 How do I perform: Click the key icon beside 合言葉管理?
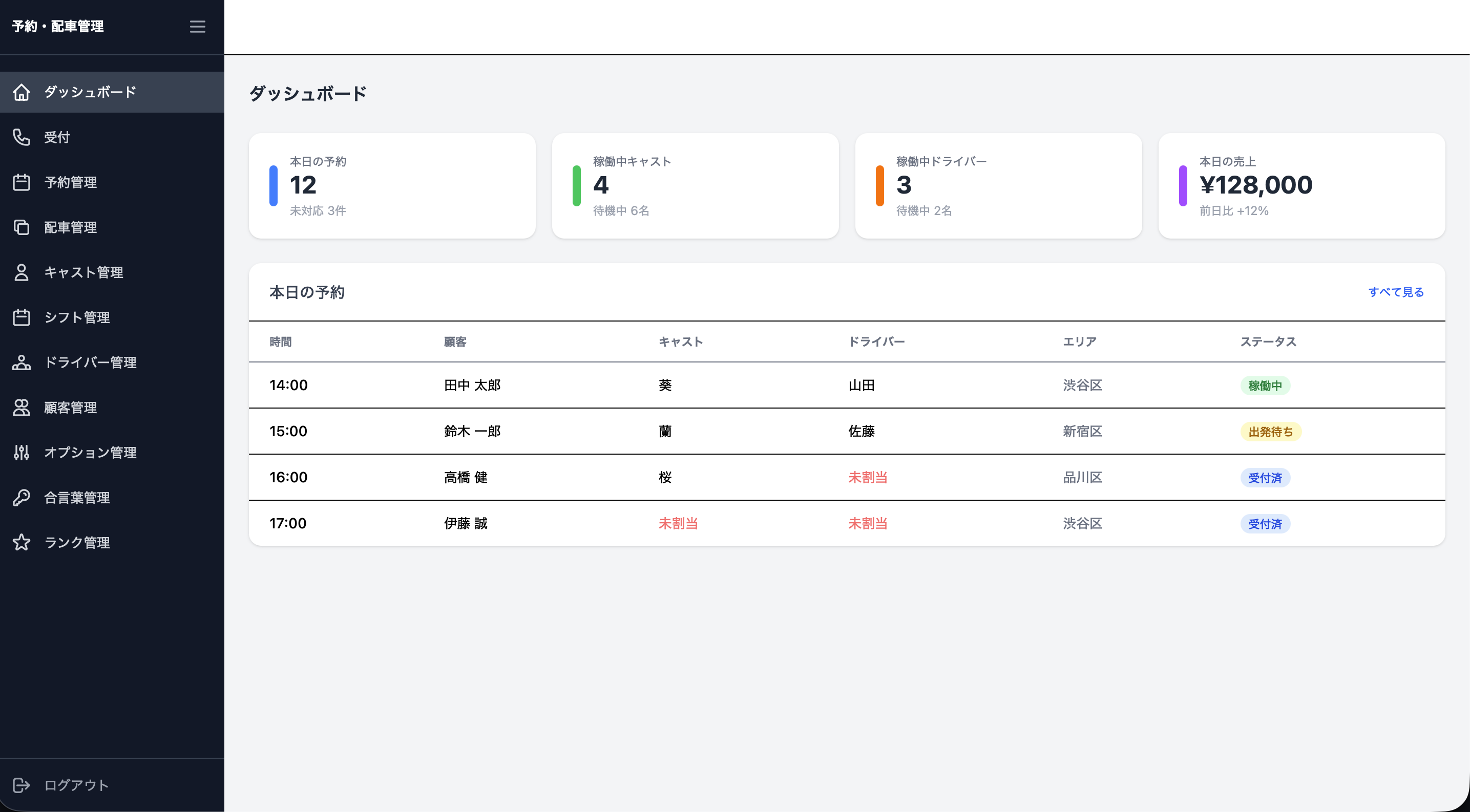[x=22, y=497]
